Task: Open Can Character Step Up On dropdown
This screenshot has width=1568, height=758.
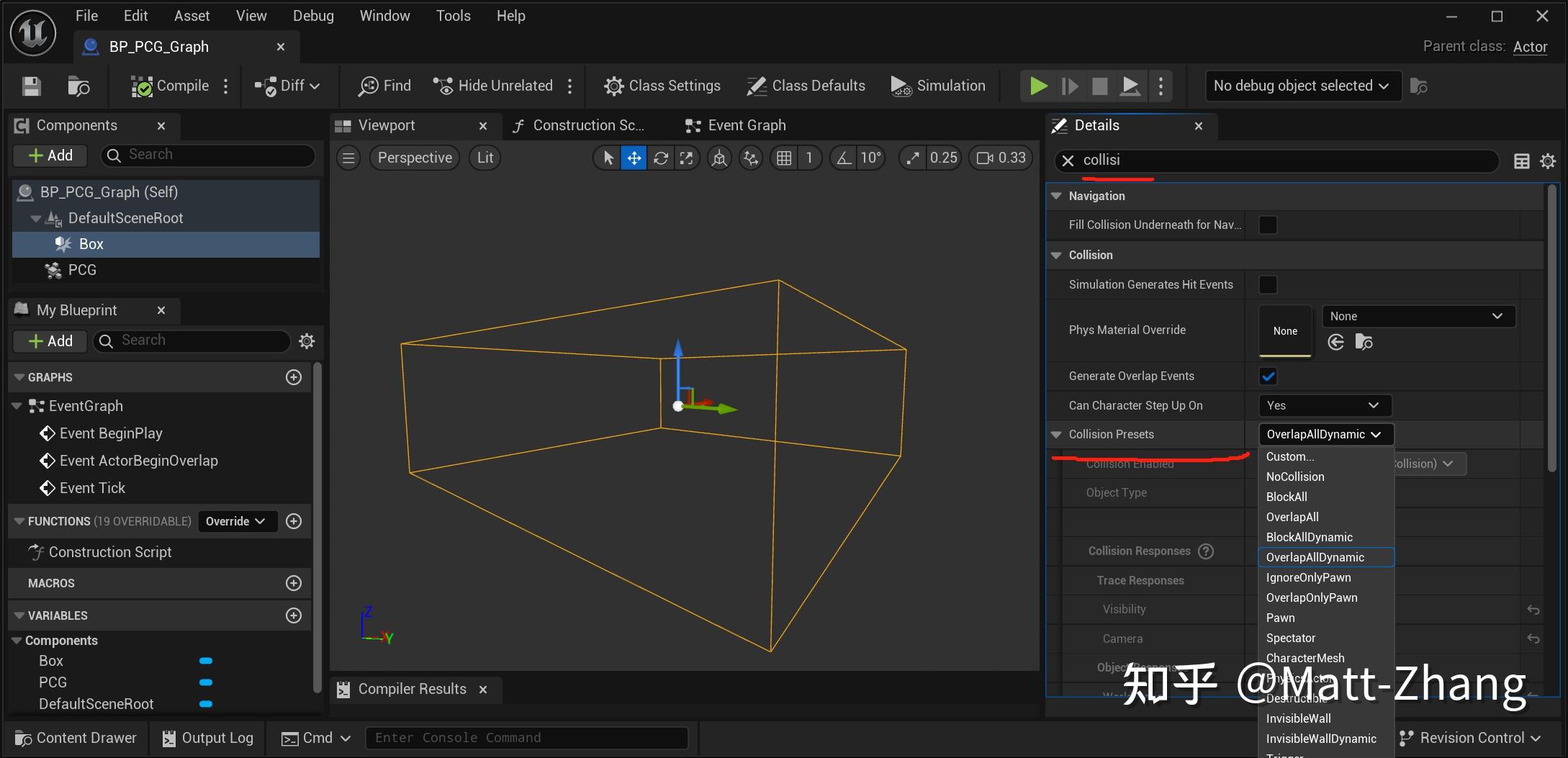Action: (x=1325, y=406)
